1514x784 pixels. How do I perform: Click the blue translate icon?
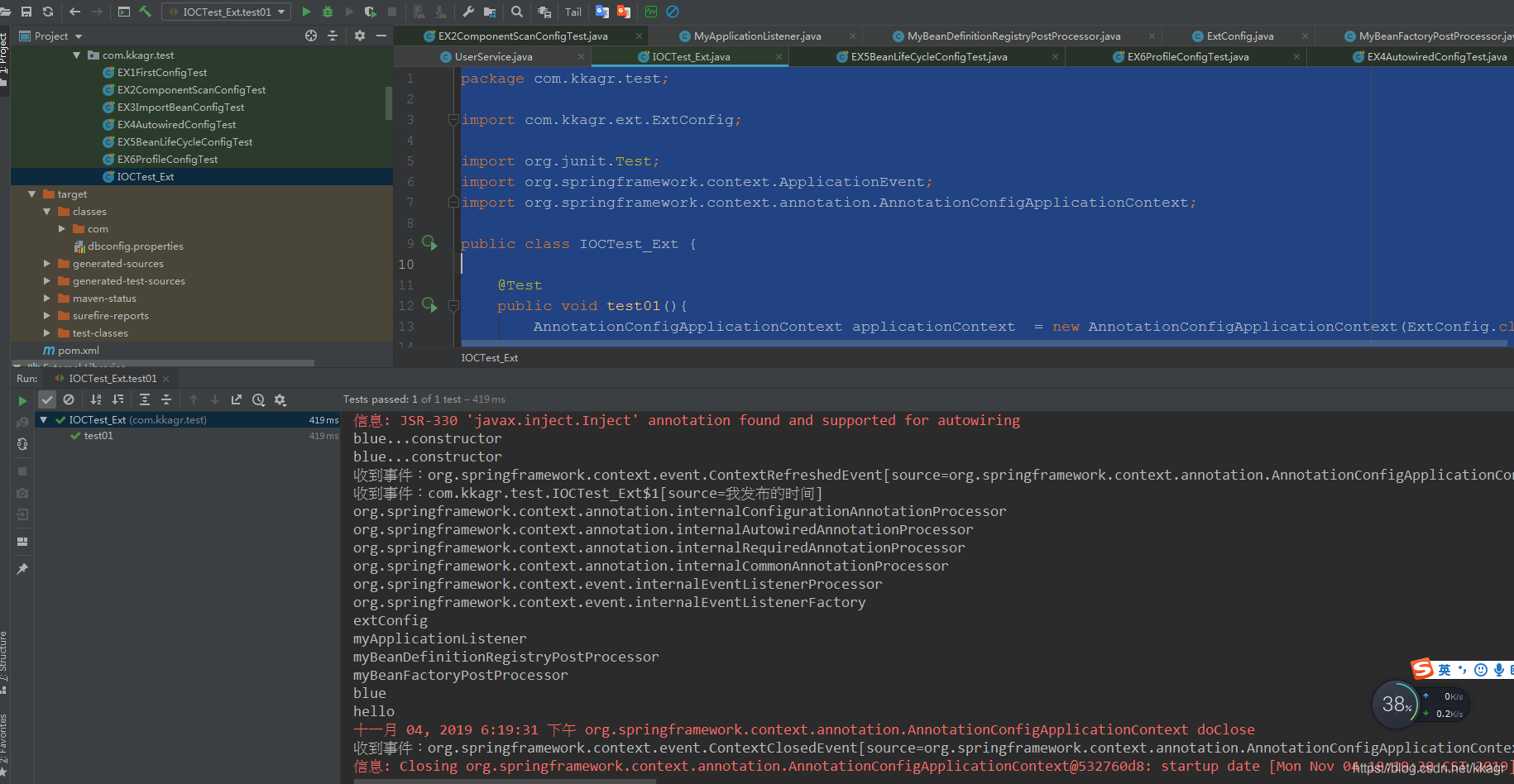(x=602, y=12)
